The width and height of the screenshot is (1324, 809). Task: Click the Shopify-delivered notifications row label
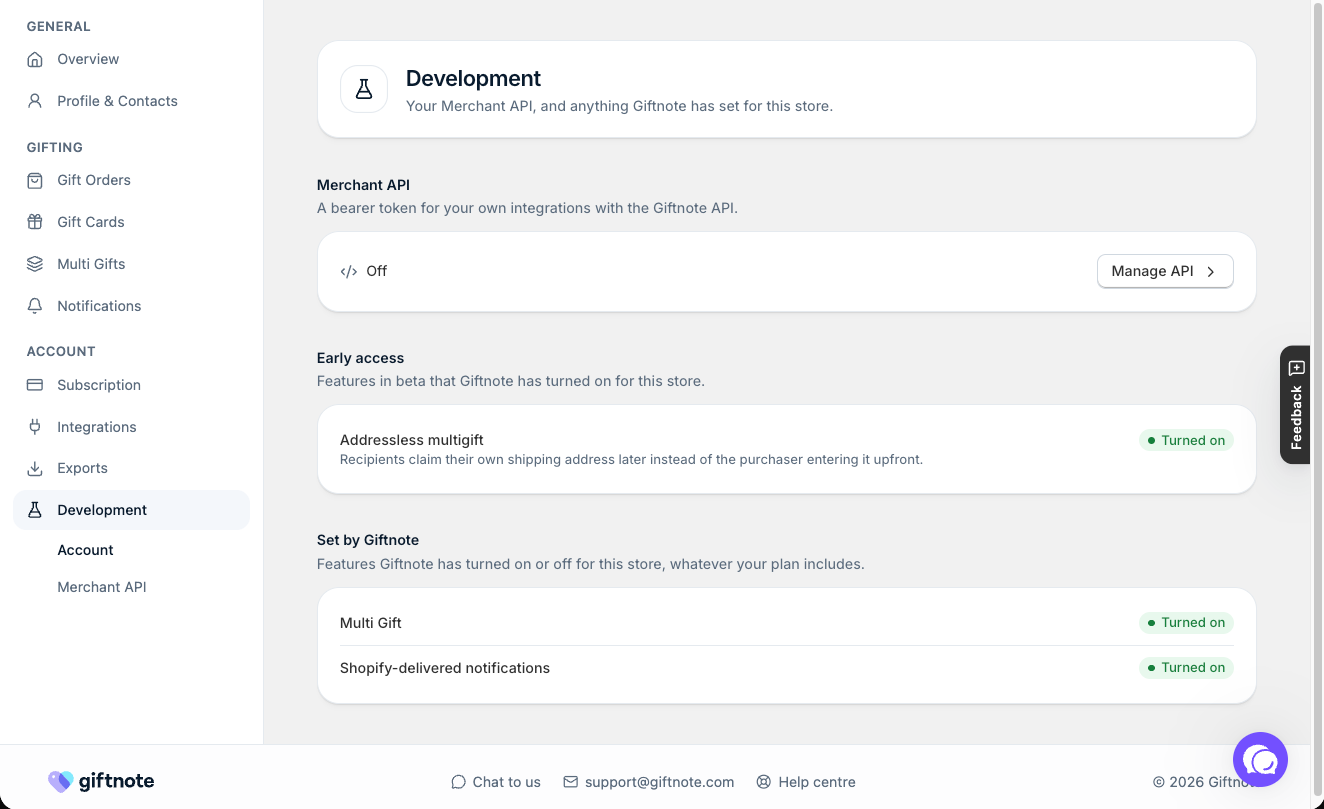click(445, 668)
